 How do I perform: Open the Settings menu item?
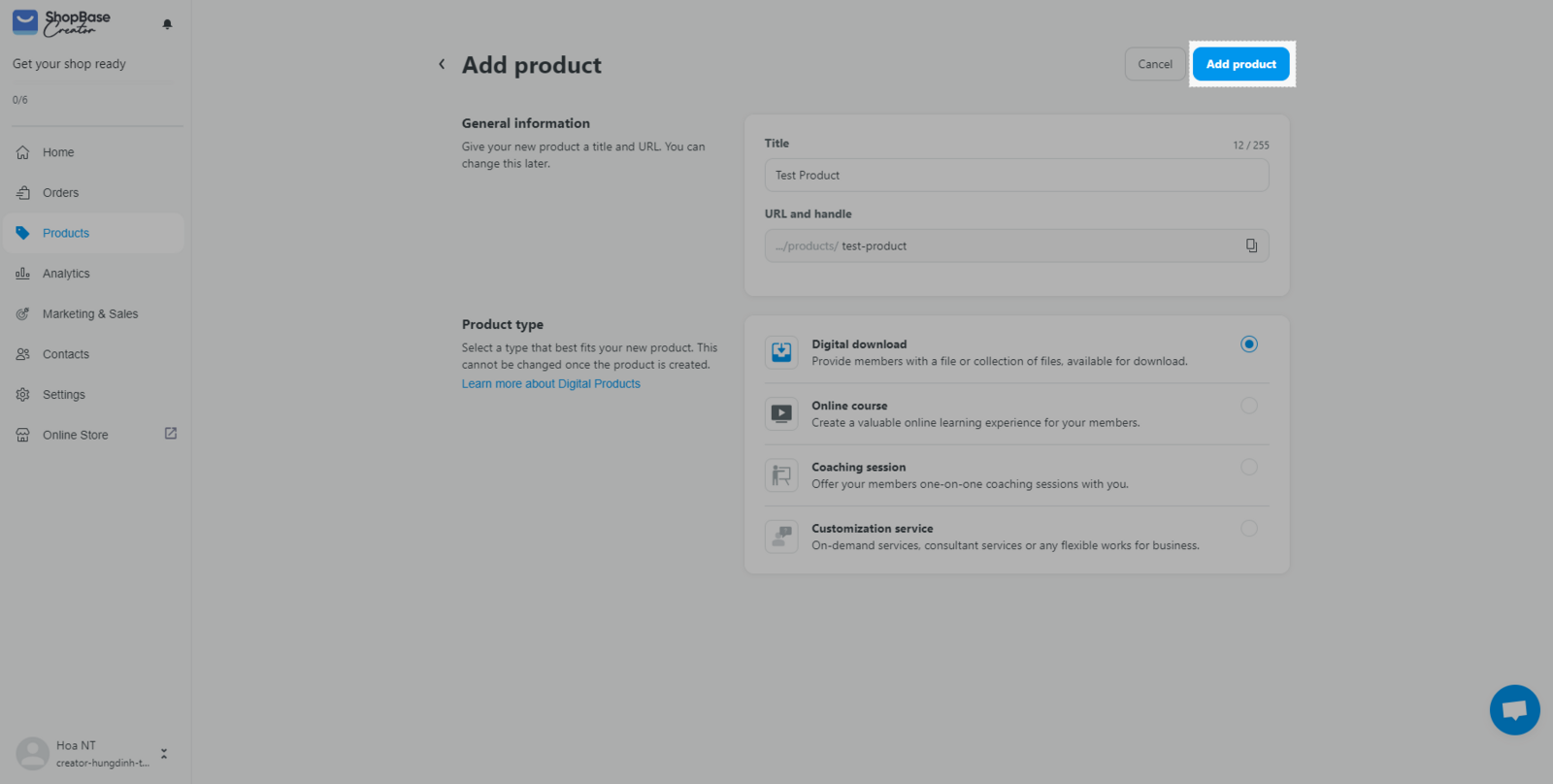[x=93, y=395]
